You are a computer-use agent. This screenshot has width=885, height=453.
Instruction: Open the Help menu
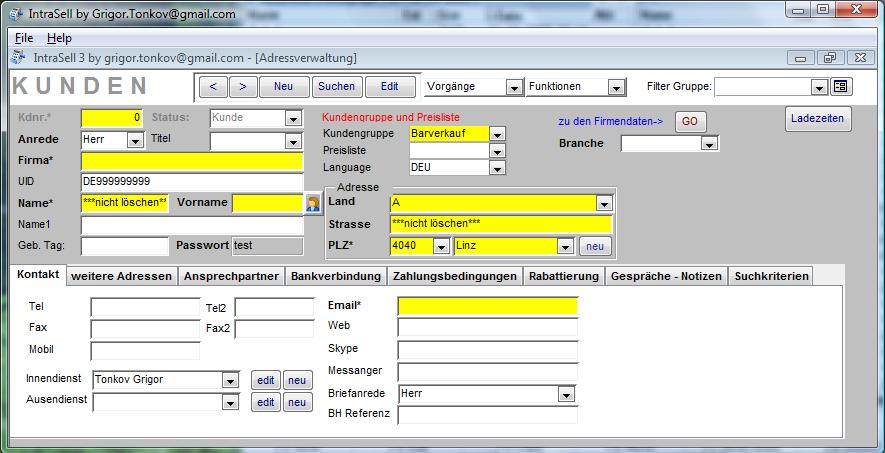tap(59, 38)
